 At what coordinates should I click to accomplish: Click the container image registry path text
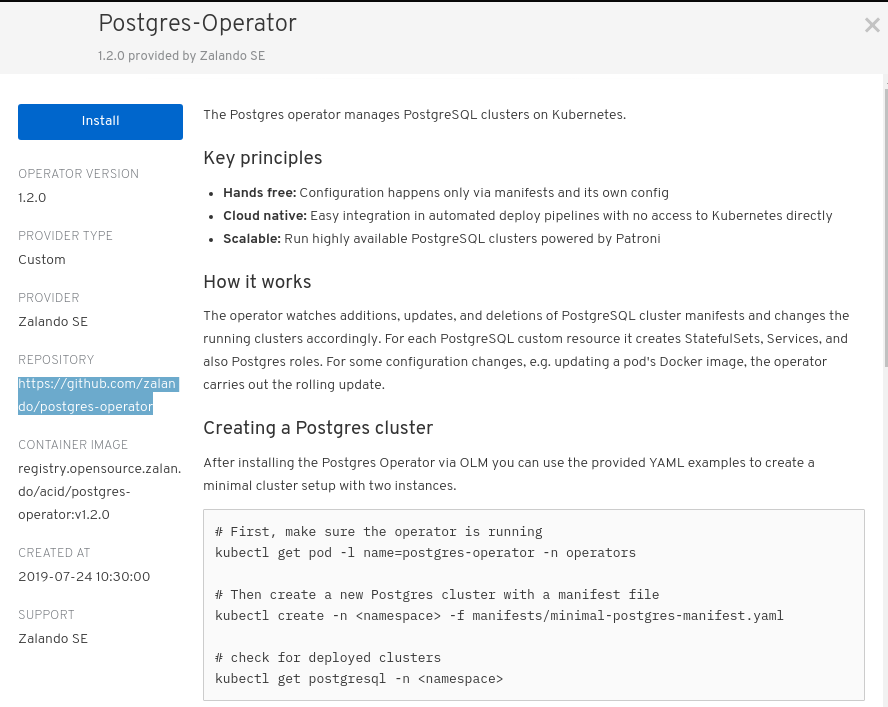[100, 492]
